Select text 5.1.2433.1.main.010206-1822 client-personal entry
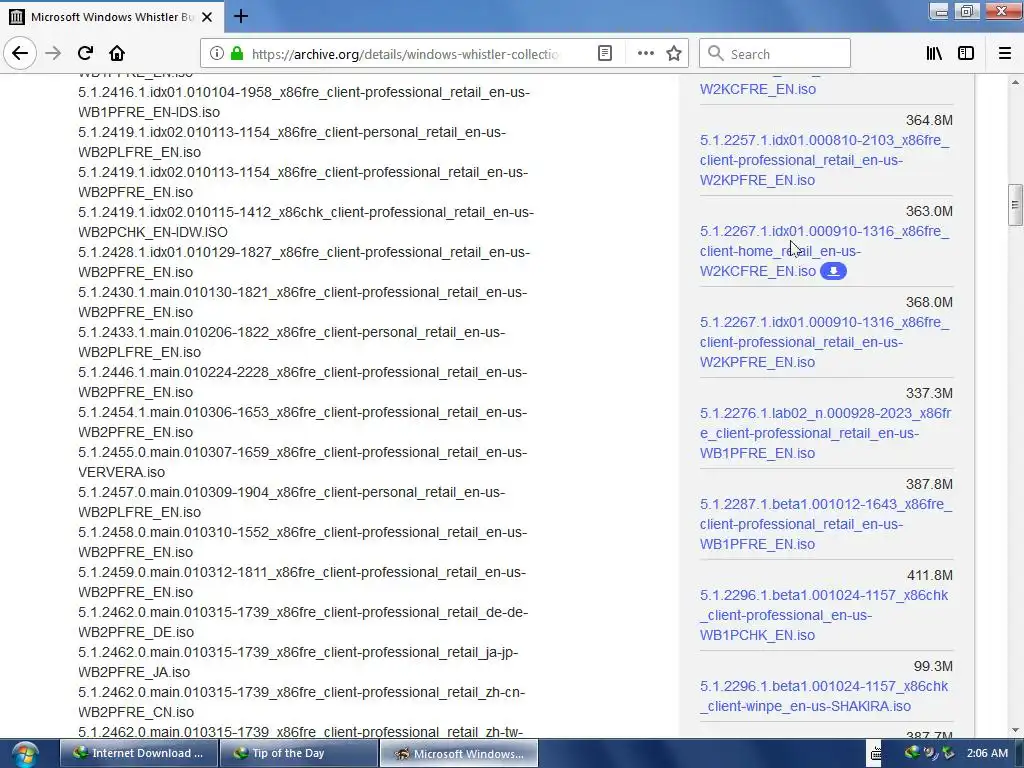1024x768 pixels. pyautogui.click(x=291, y=342)
